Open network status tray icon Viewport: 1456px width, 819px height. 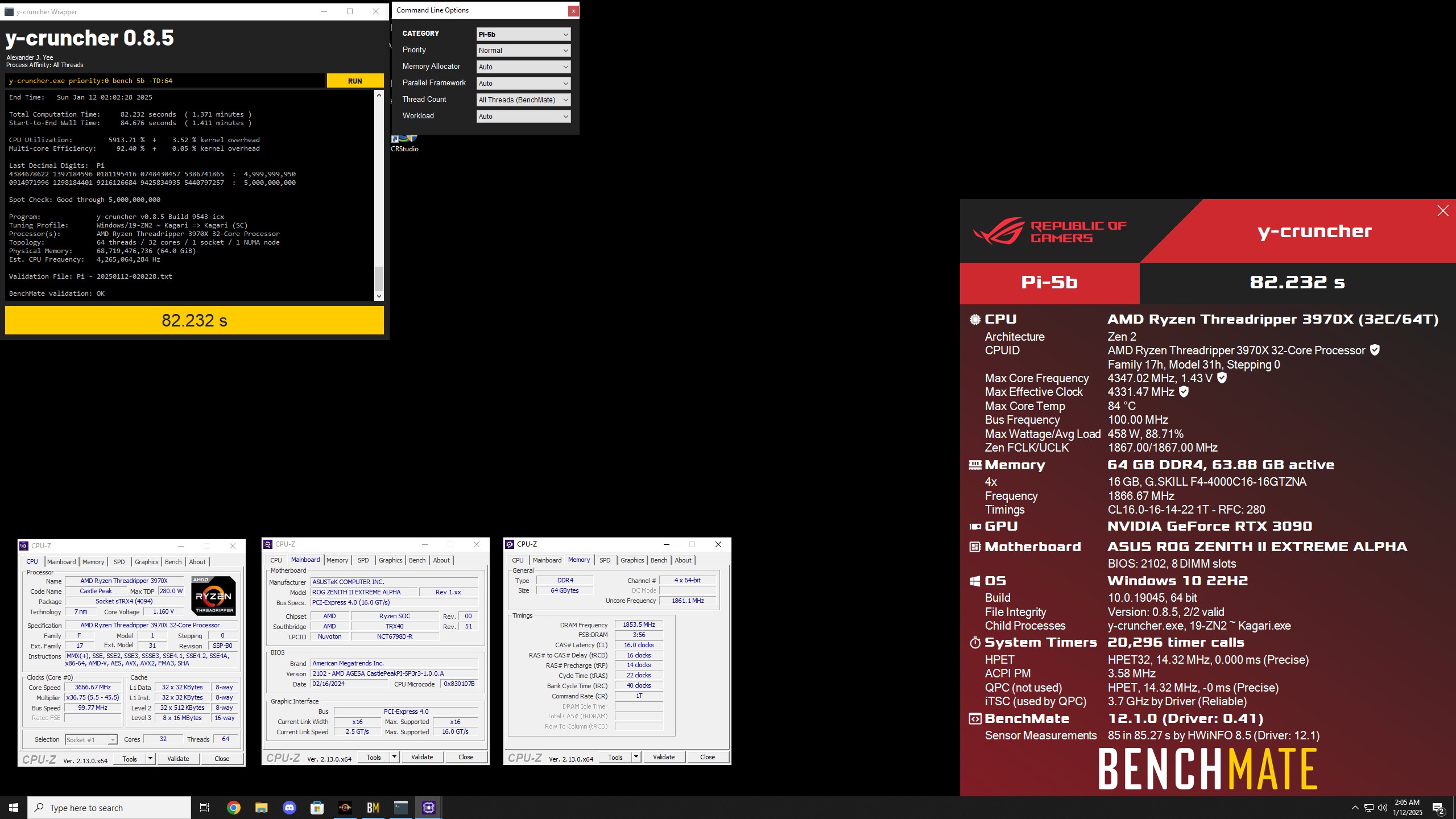tap(1369, 808)
